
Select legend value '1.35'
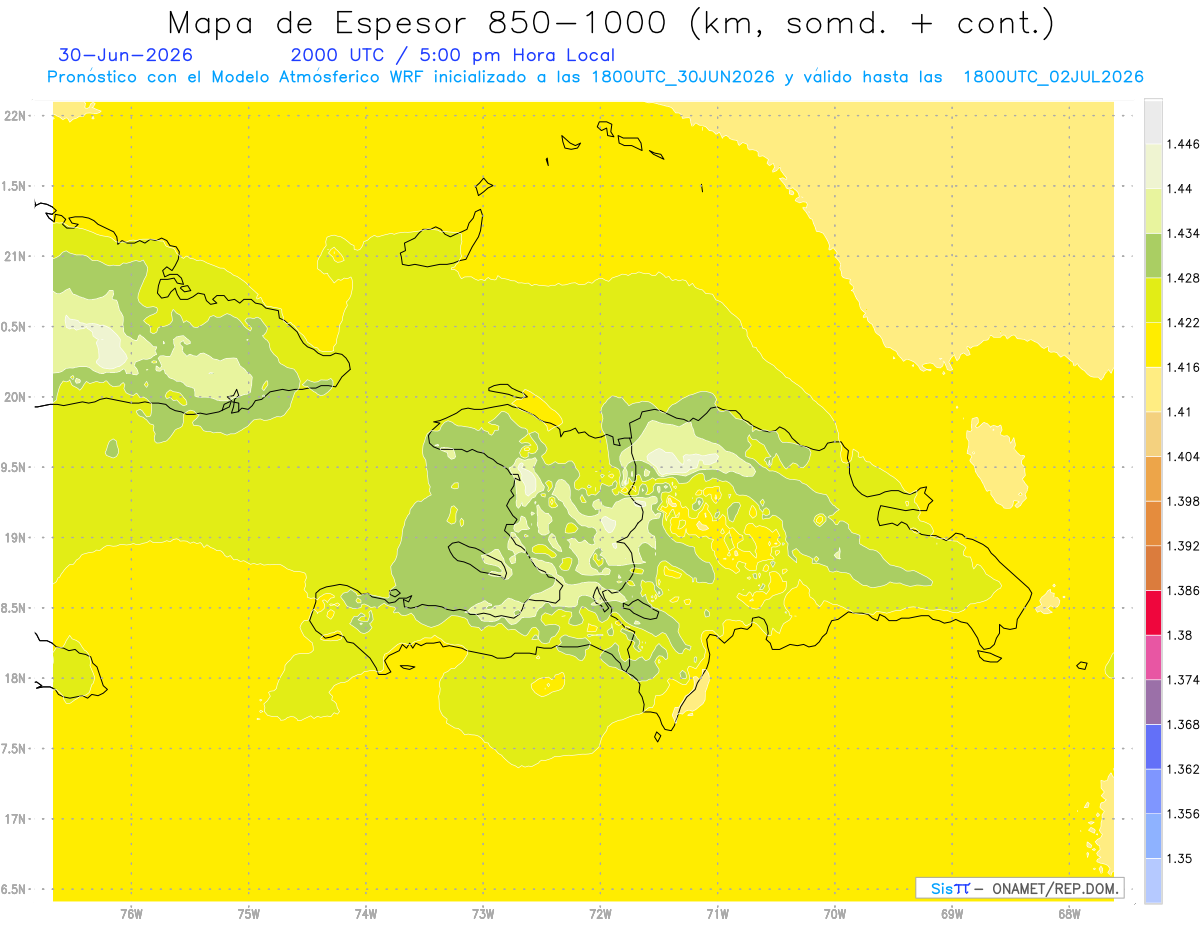click(x=1180, y=858)
